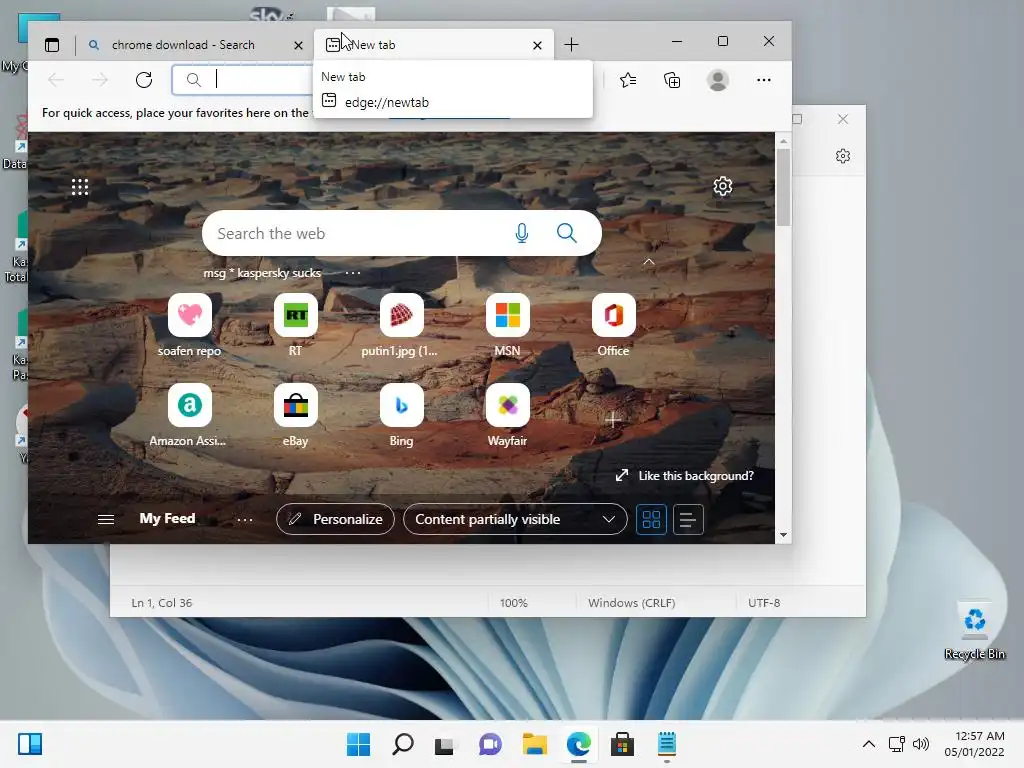
Task: Open the Collections icon
Action: pyautogui.click(x=672, y=80)
